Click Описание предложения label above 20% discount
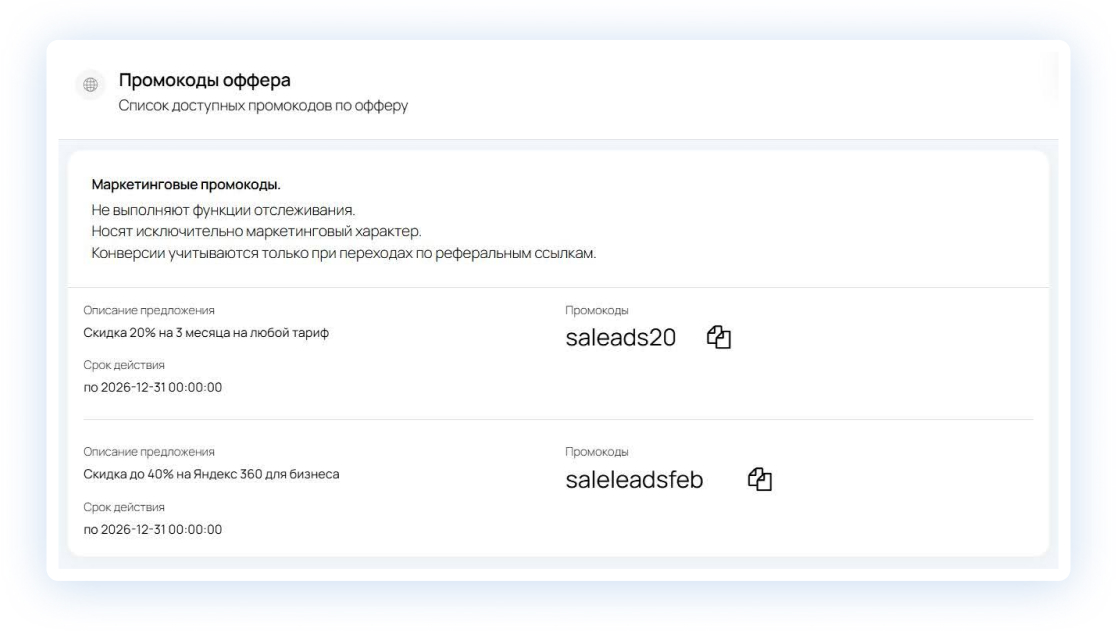Screen dimensions: 1116x631 [149, 310]
